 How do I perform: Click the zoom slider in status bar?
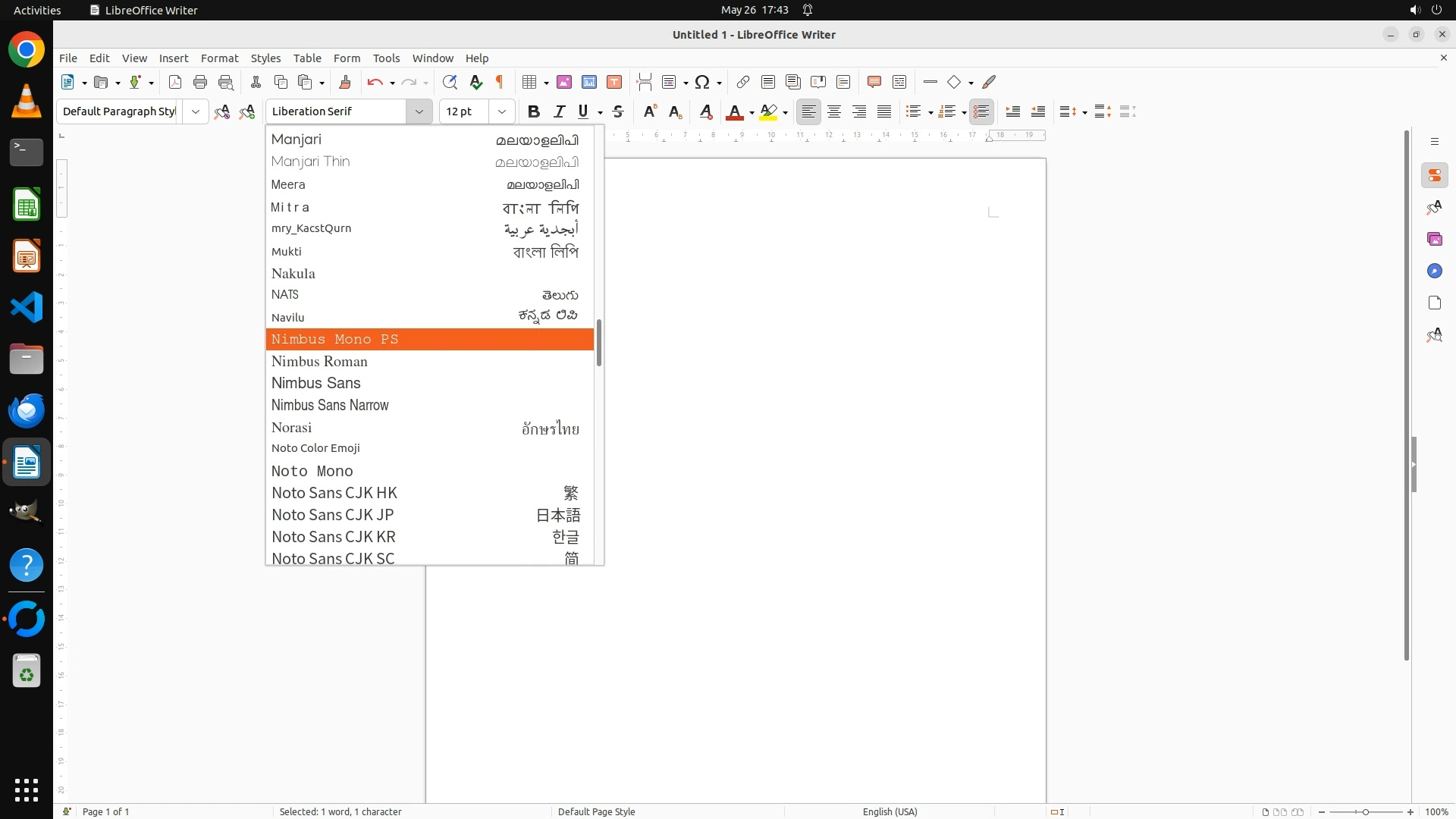click(x=1365, y=811)
